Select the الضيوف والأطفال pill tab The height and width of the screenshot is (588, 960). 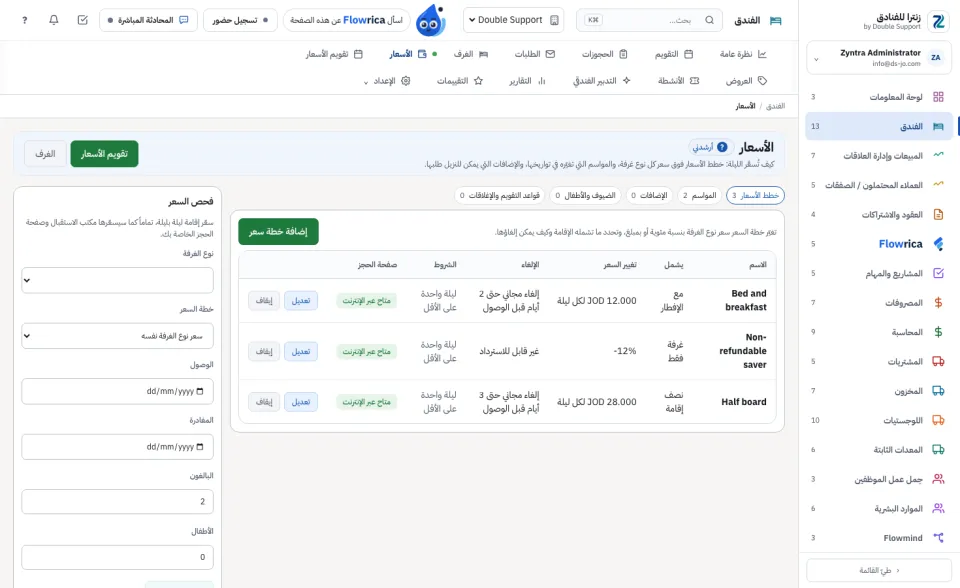(x=585, y=195)
